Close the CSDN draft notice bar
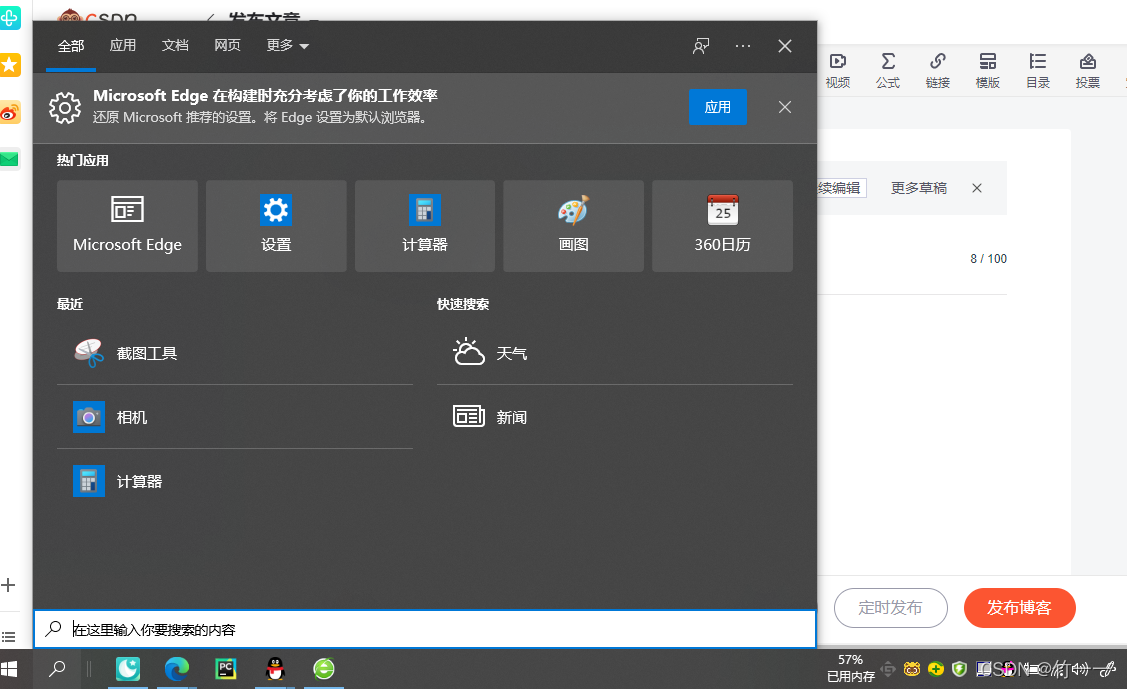This screenshot has width=1127, height=689. click(977, 188)
